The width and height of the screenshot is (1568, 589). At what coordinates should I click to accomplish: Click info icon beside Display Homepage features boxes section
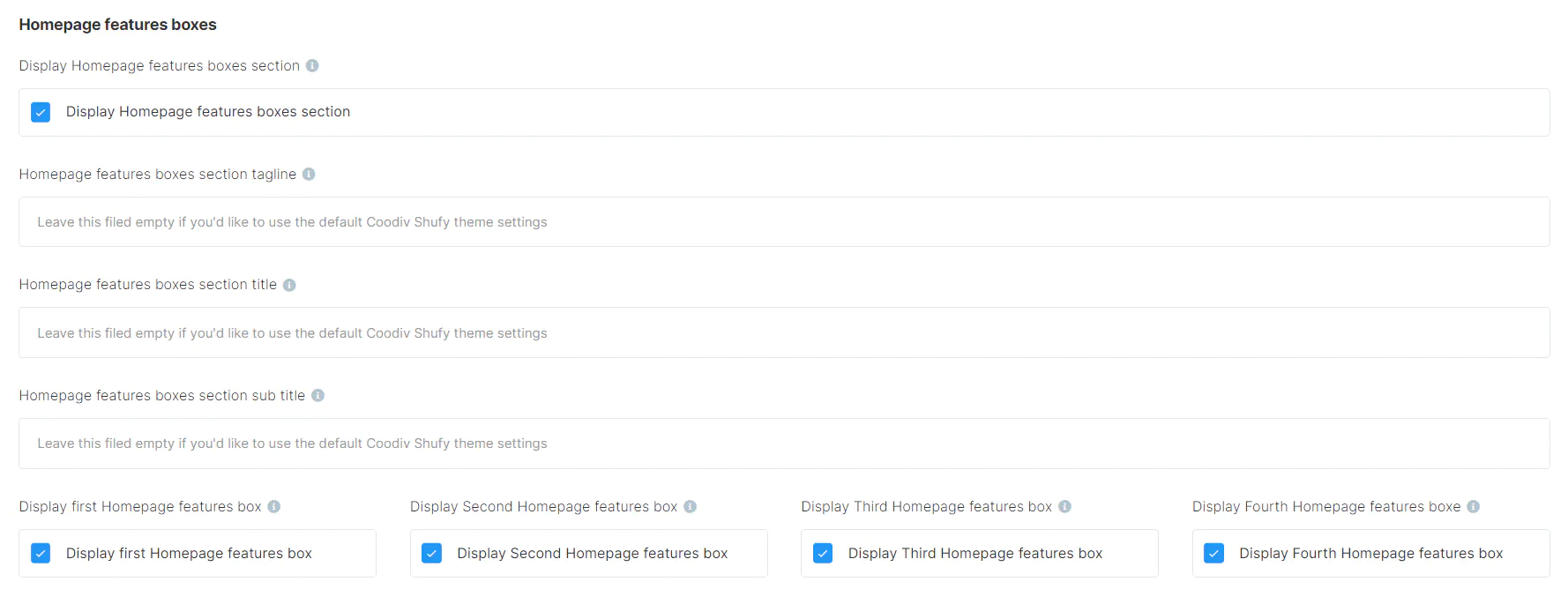[x=312, y=66]
